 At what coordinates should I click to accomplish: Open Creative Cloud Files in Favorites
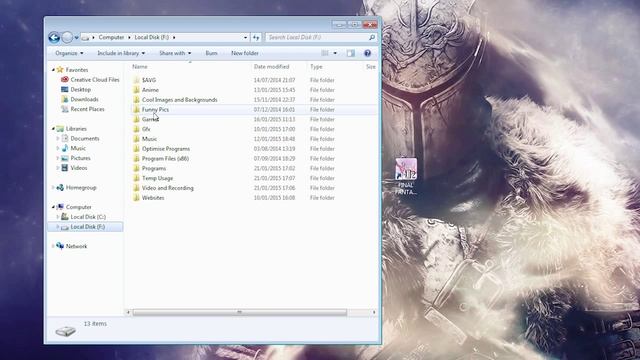click(x=95, y=80)
